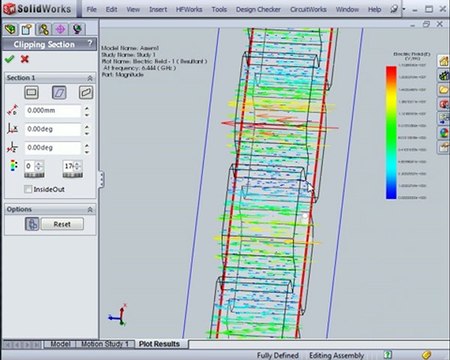The image size is (450, 360).
Task: Toggle the InsideOut checkbox
Action: tap(28, 189)
